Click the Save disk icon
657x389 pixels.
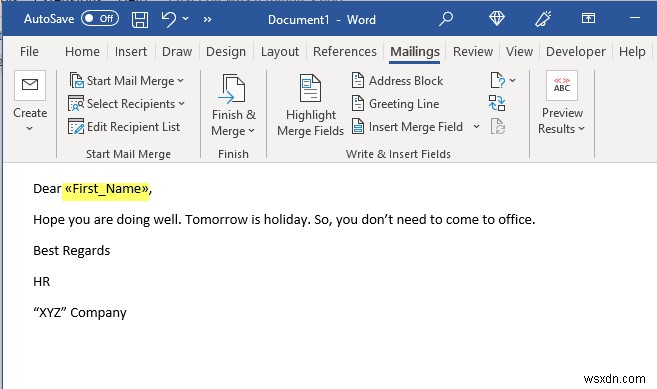coord(140,19)
